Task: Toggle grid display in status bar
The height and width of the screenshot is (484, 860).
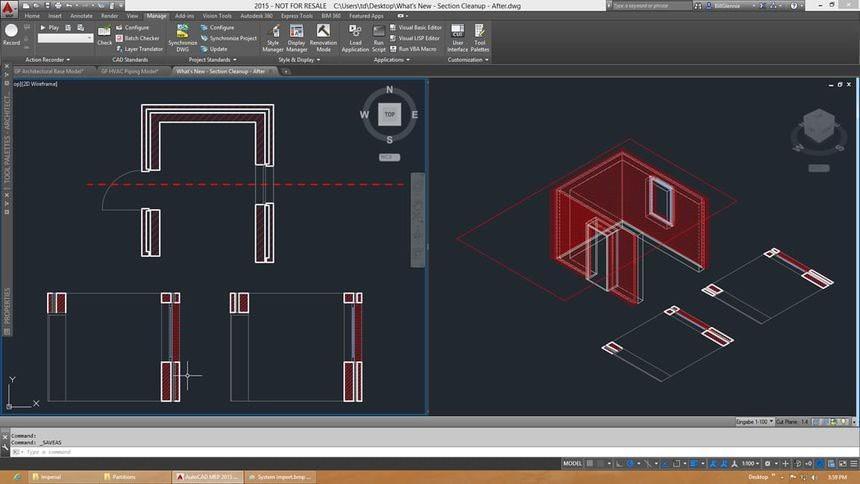Action: pos(592,464)
